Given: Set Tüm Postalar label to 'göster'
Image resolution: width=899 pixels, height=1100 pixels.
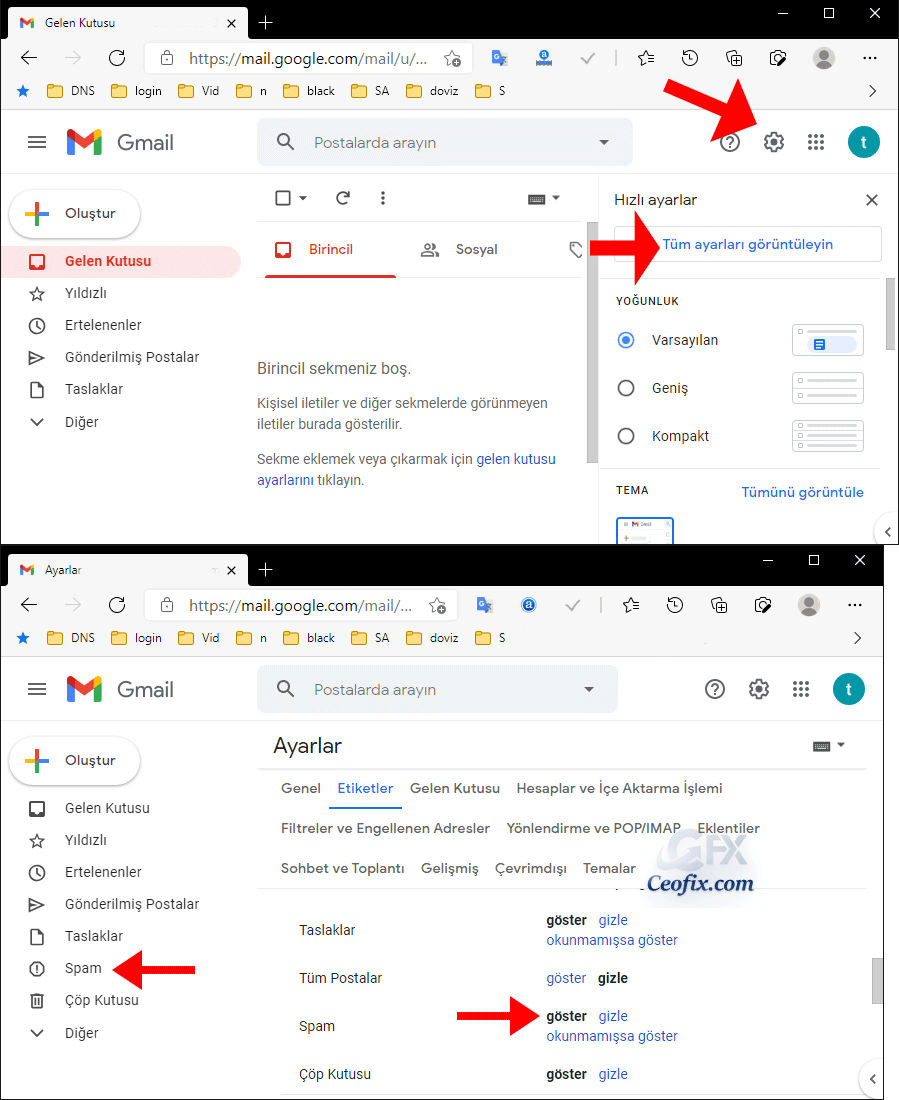Looking at the screenshot, I should coord(566,978).
